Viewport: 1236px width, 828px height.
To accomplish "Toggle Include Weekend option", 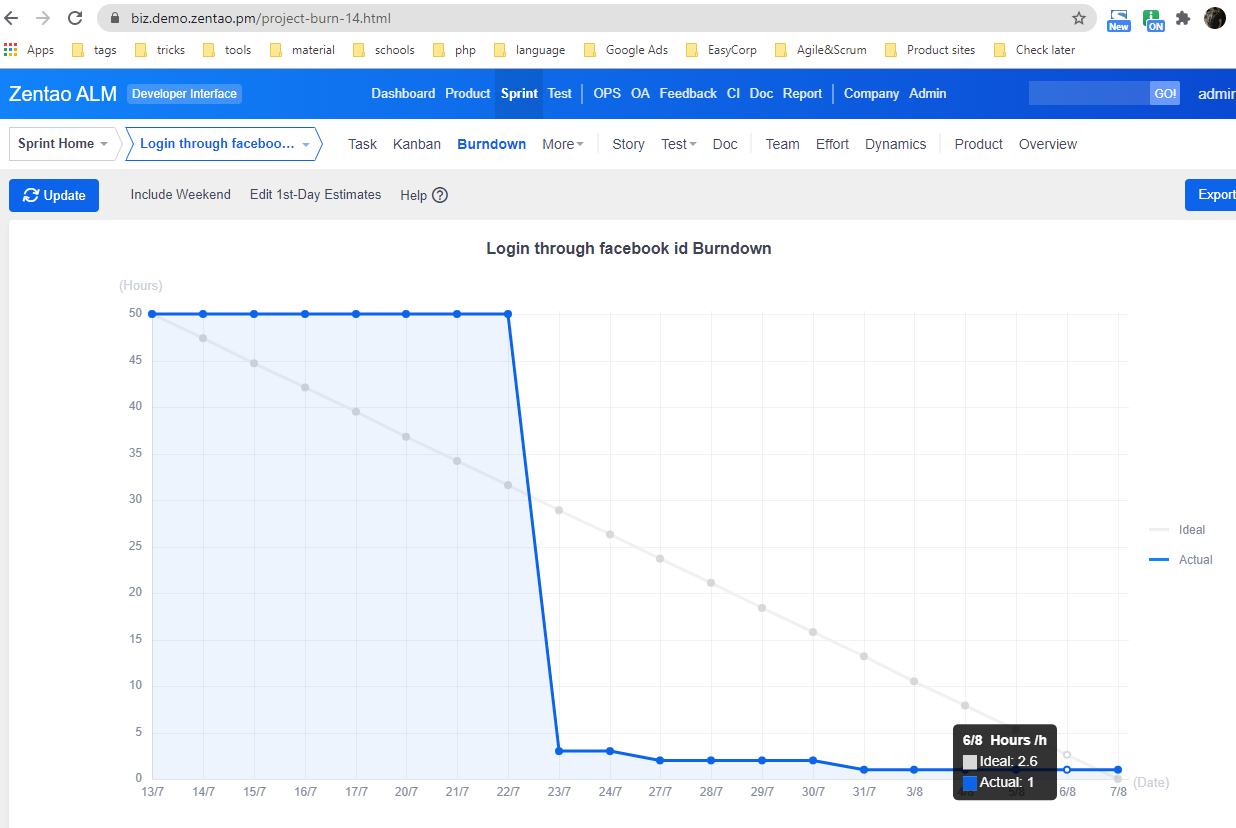I will point(180,195).
